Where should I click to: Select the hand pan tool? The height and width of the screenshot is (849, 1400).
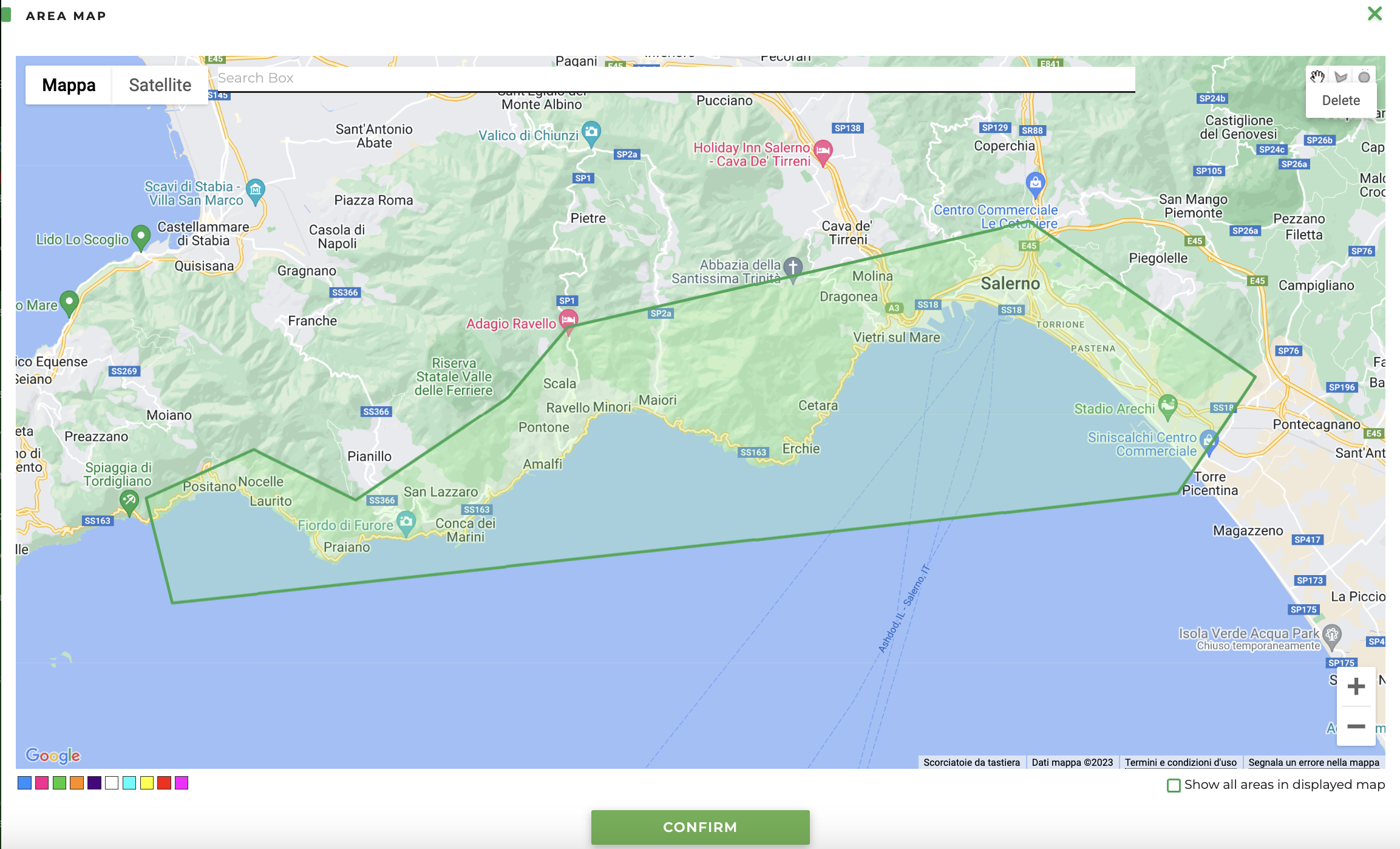[1317, 77]
